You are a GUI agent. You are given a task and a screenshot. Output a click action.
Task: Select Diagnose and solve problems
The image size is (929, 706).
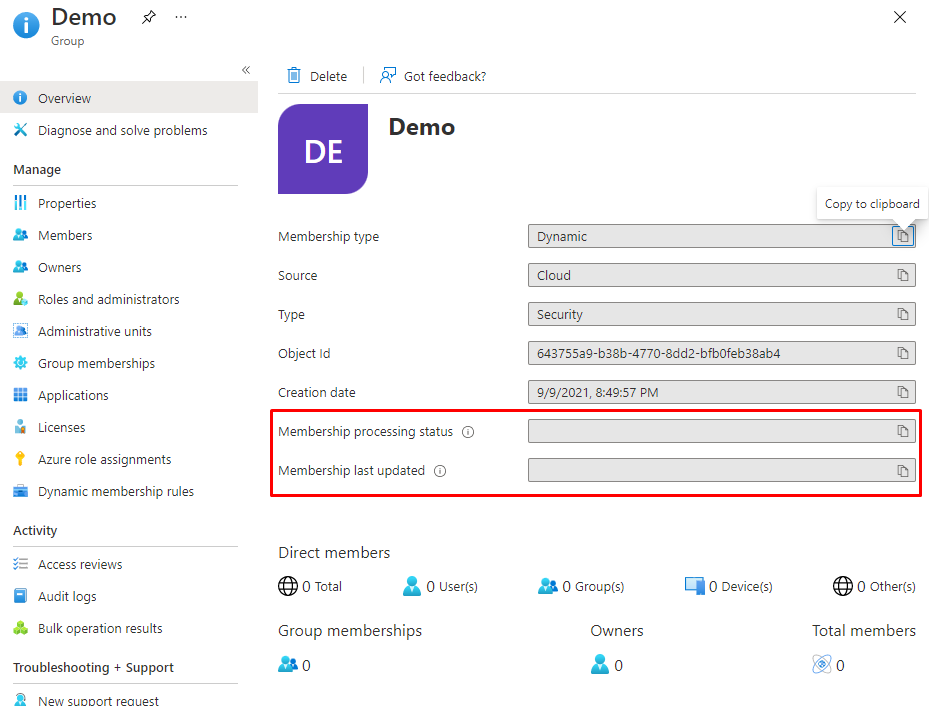(x=122, y=130)
